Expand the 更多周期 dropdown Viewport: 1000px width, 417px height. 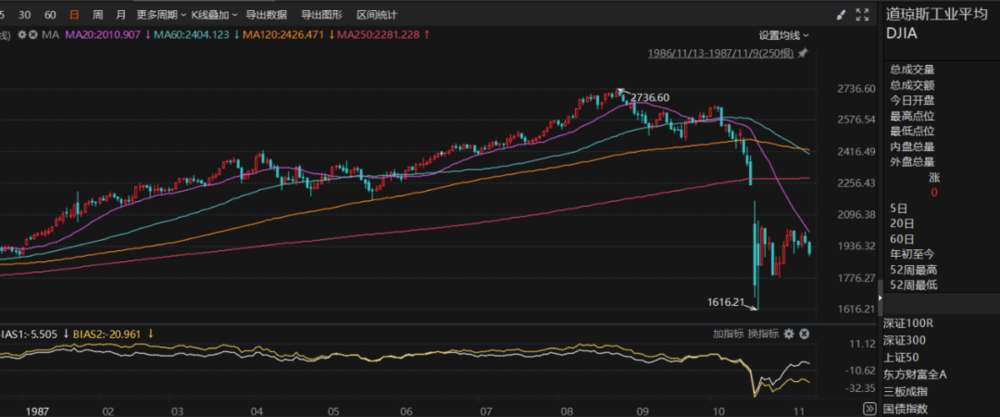click(x=159, y=15)
